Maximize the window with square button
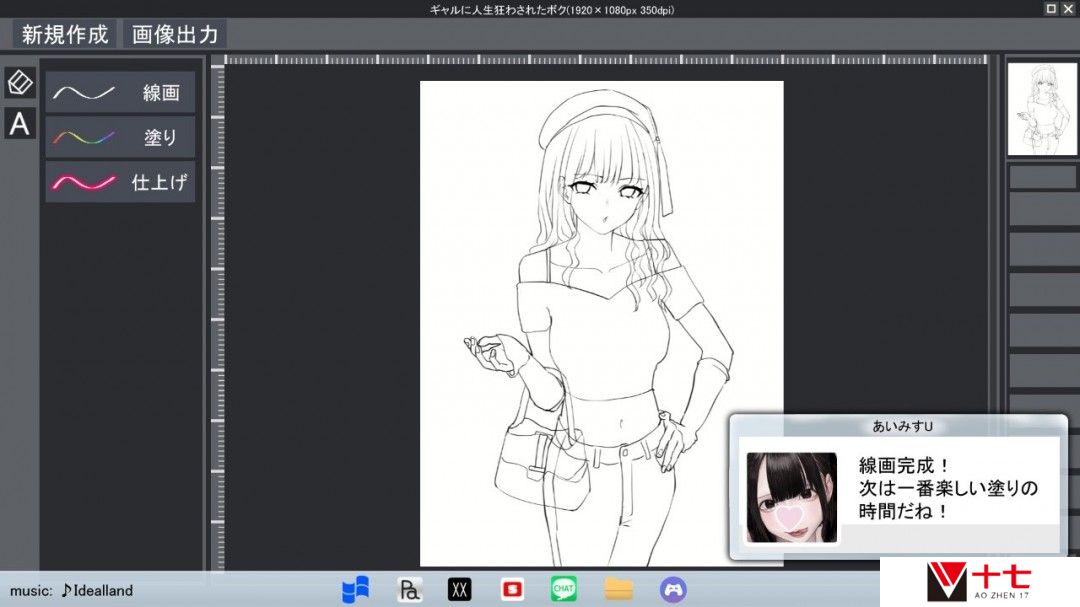Viewport: 1080px width, 607px height. [1051, 9]
